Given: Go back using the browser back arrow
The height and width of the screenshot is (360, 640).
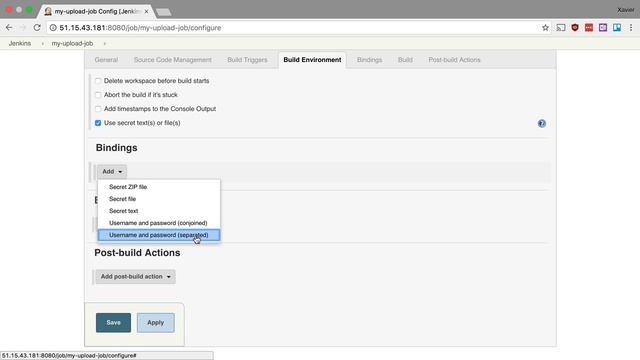Looking at the screenshot, I should coord(9,28).
